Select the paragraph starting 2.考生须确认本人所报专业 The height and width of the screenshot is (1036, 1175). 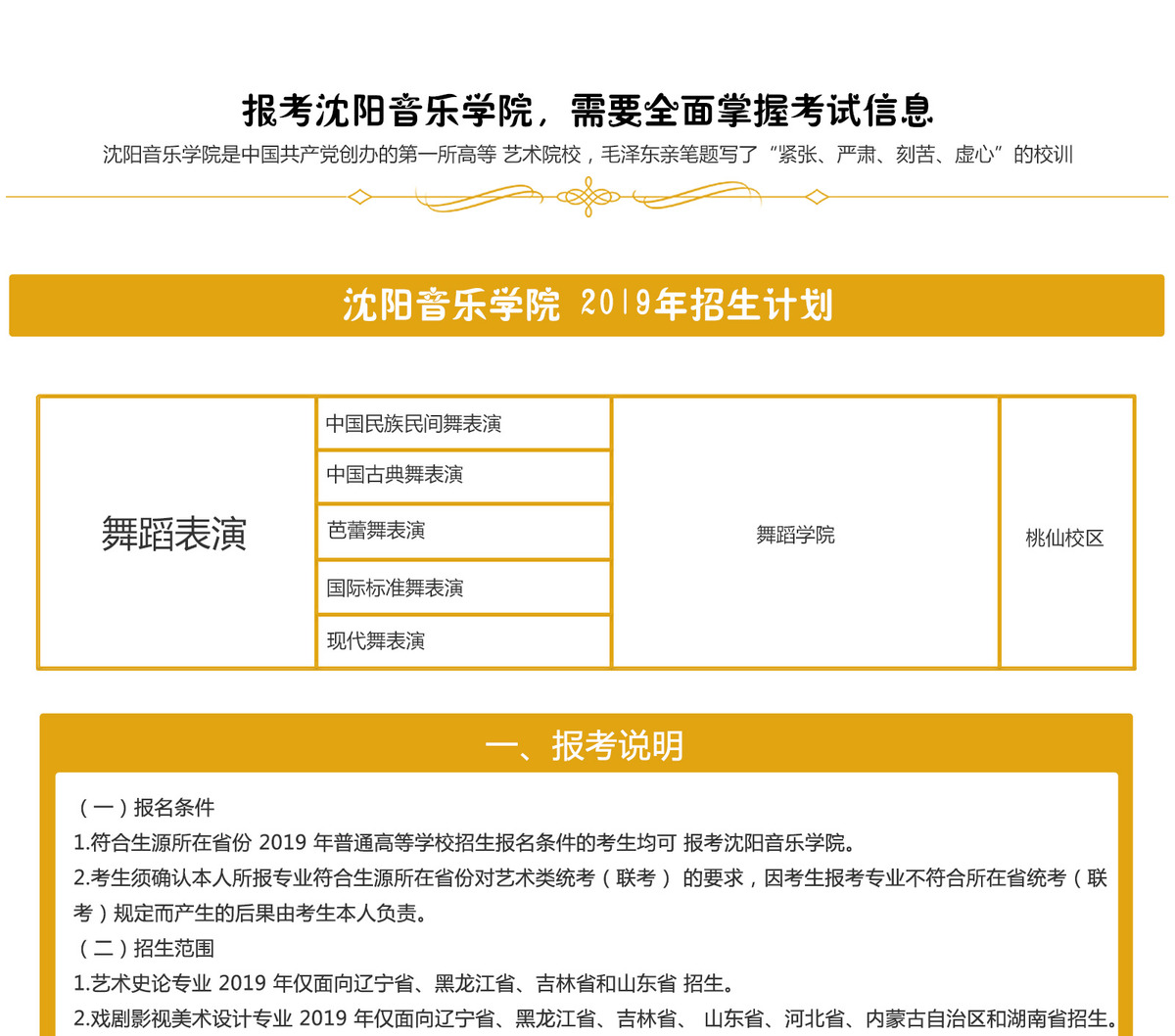590,896
